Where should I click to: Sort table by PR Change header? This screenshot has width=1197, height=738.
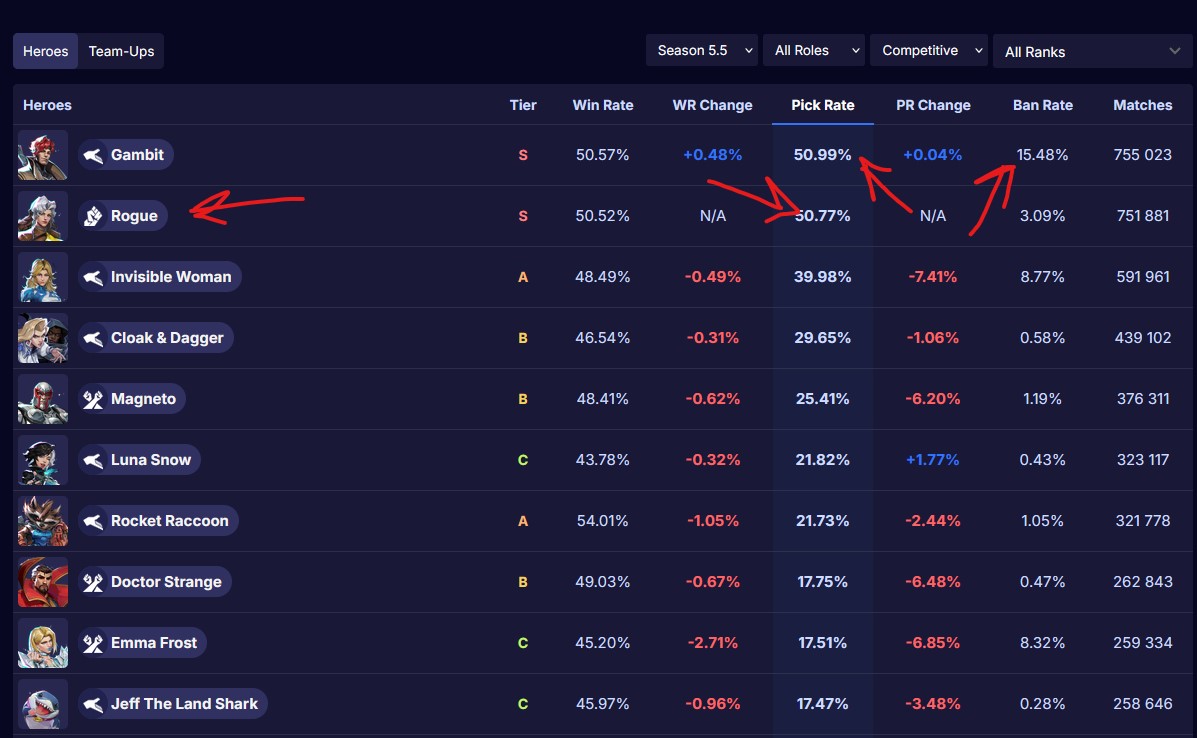pos(933,105)
